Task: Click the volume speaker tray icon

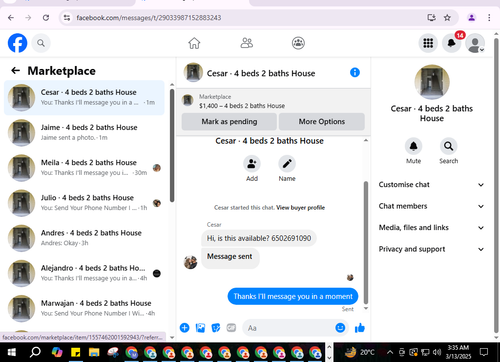Action: pyautogui.click(x=437, y=352)
